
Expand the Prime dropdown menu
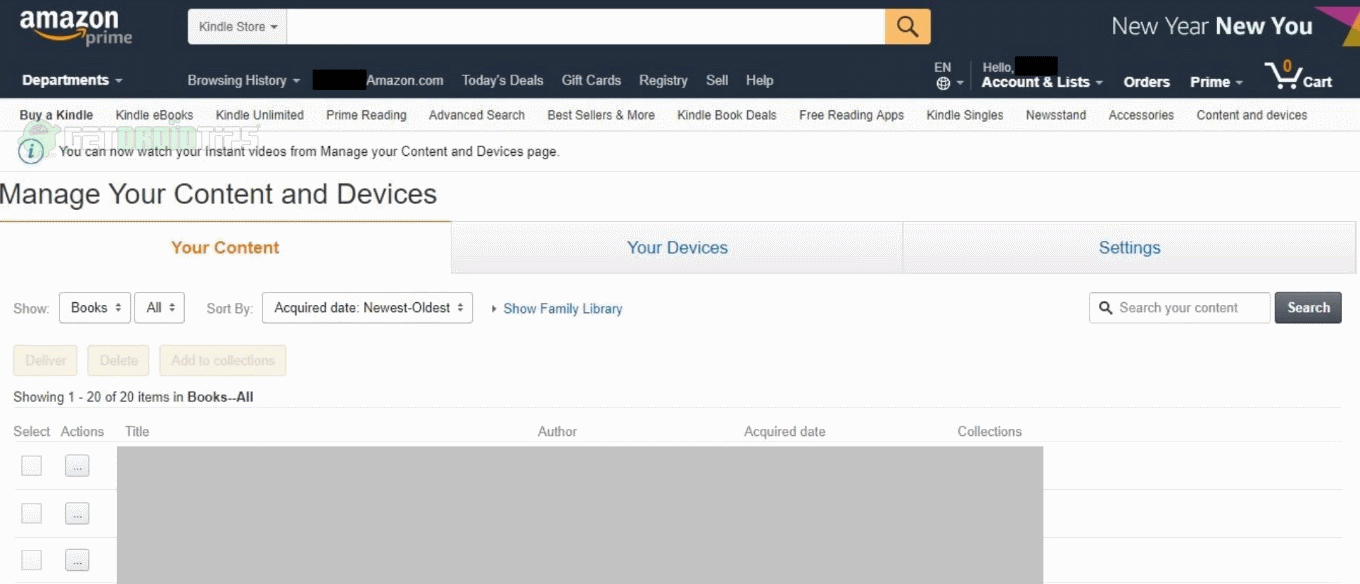[1216, 82]
